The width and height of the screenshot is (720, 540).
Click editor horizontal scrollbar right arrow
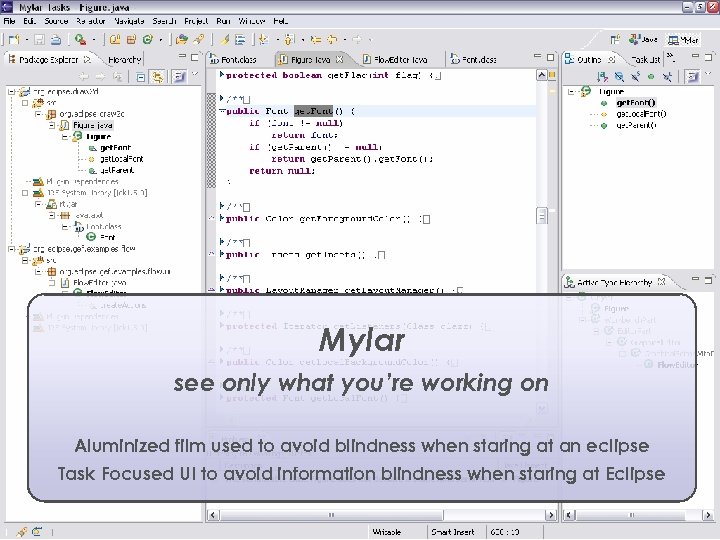click(551, 515)
